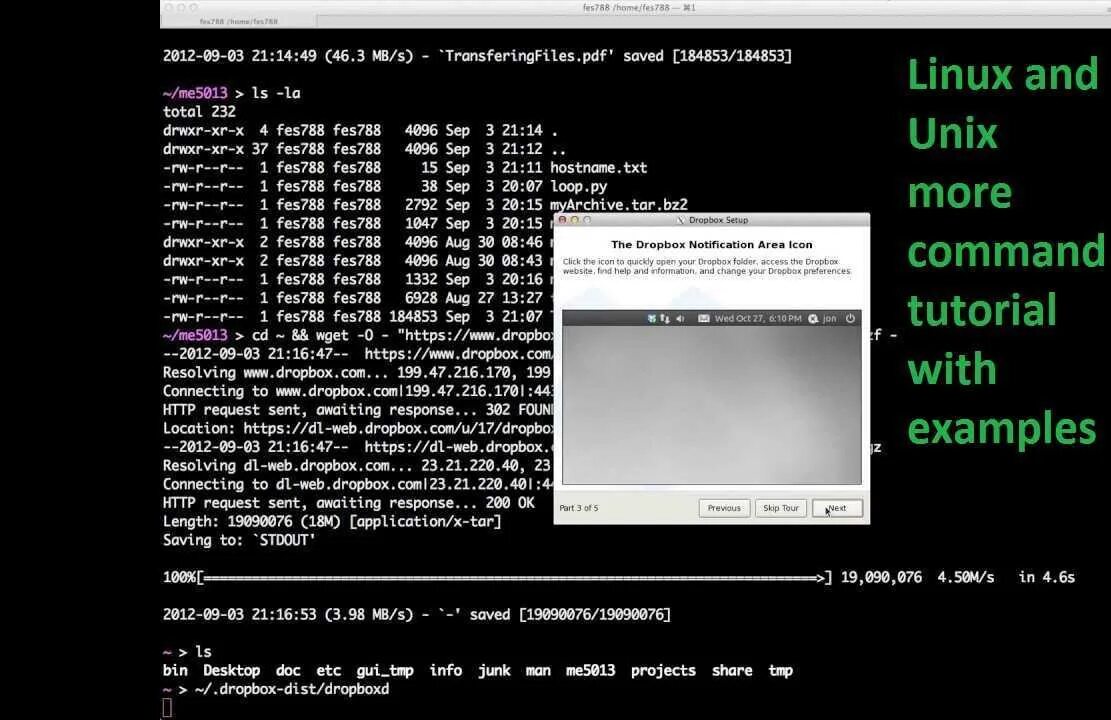The width and height of the screenshot is (1111, 720).
Task: Click 'tmp' in the ls output
Action: coord(781,670)
